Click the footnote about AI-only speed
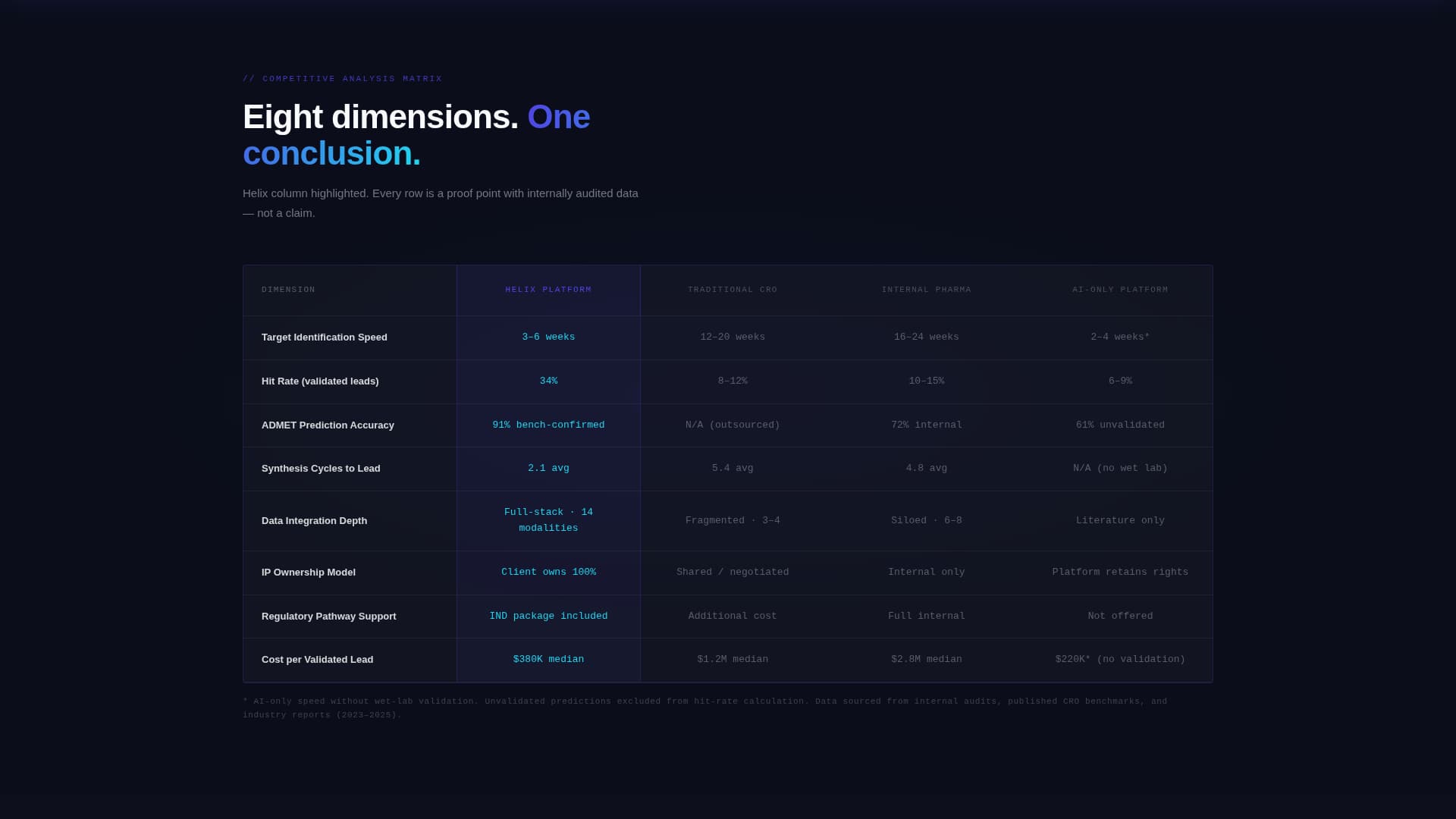Viewport: 1456px width, 819px height. tap(705, 708)
